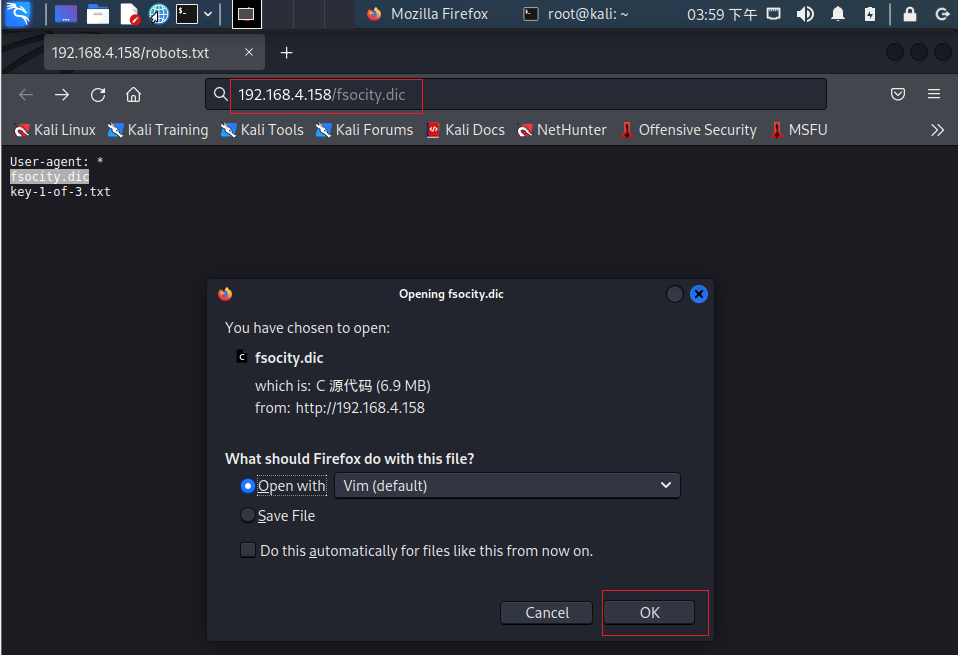Open the key-1-of-3.txt link
Screen dimensions: 958x655
coord(59,191)
